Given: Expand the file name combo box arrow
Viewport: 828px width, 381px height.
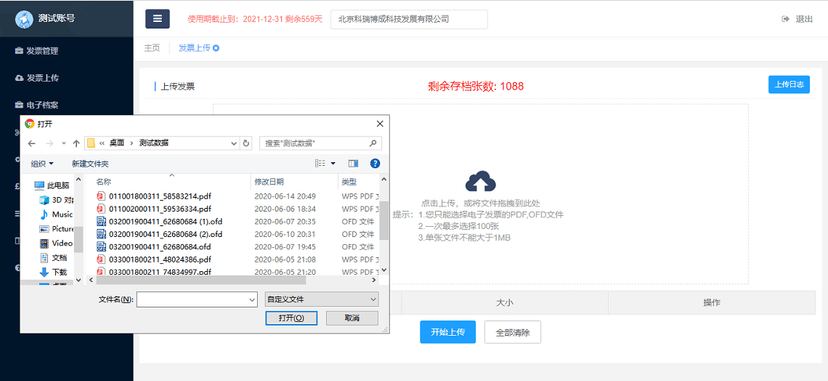Looking at the screenshot, I should 252,300.
